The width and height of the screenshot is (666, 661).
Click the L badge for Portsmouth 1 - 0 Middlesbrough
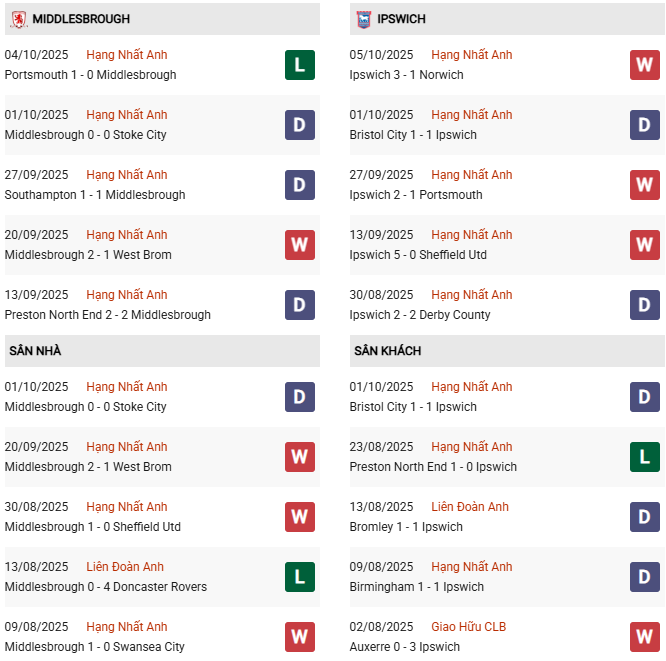coord(300,65)
